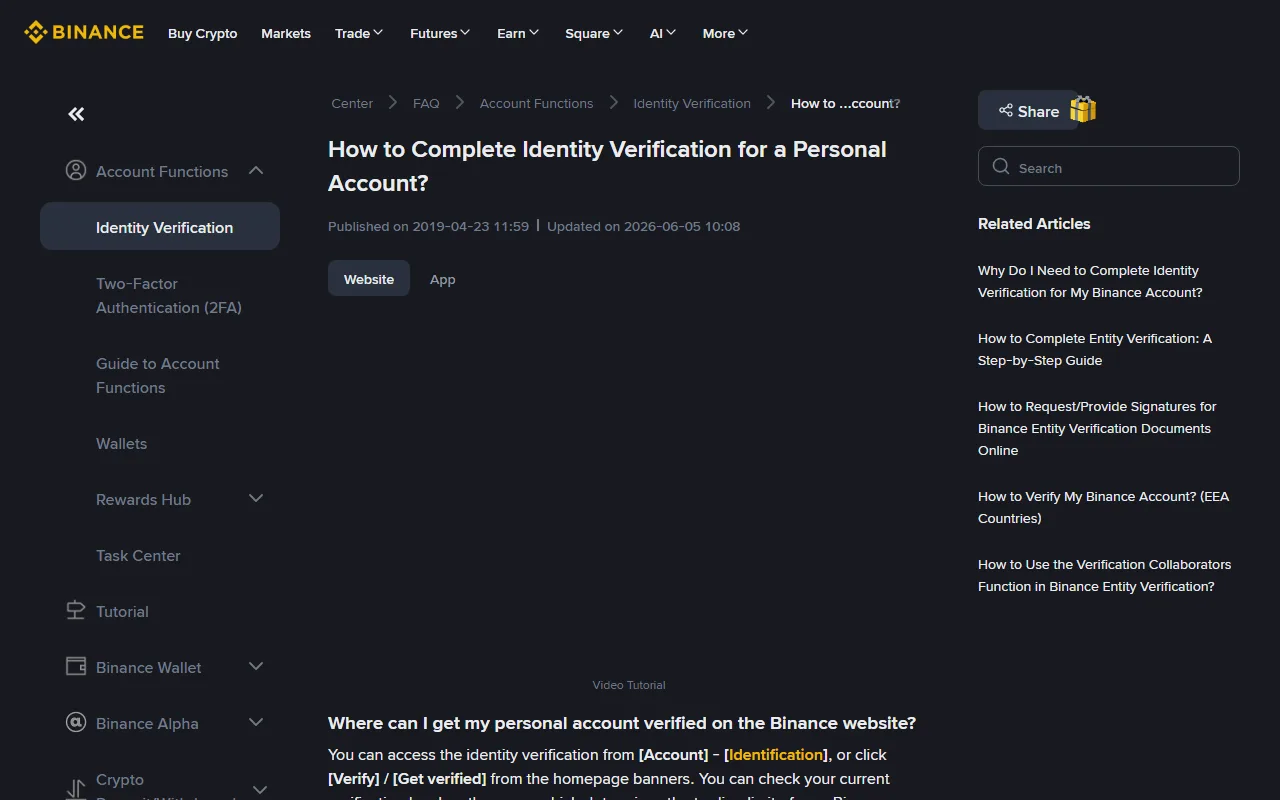This screenshot has height=800, width=1280.
Task: Switch to the Website tab
Action: point(369,279)
